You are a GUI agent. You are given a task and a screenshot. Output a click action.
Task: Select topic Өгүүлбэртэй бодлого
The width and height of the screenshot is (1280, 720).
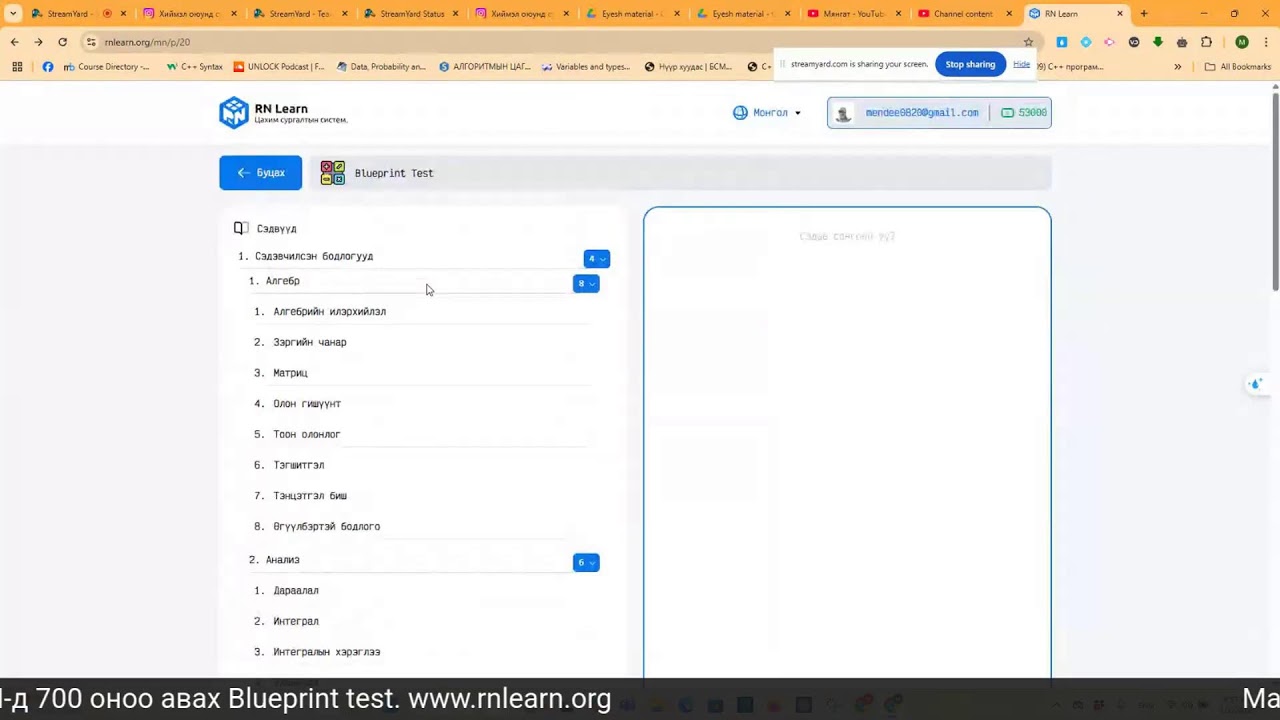point(326,527)
